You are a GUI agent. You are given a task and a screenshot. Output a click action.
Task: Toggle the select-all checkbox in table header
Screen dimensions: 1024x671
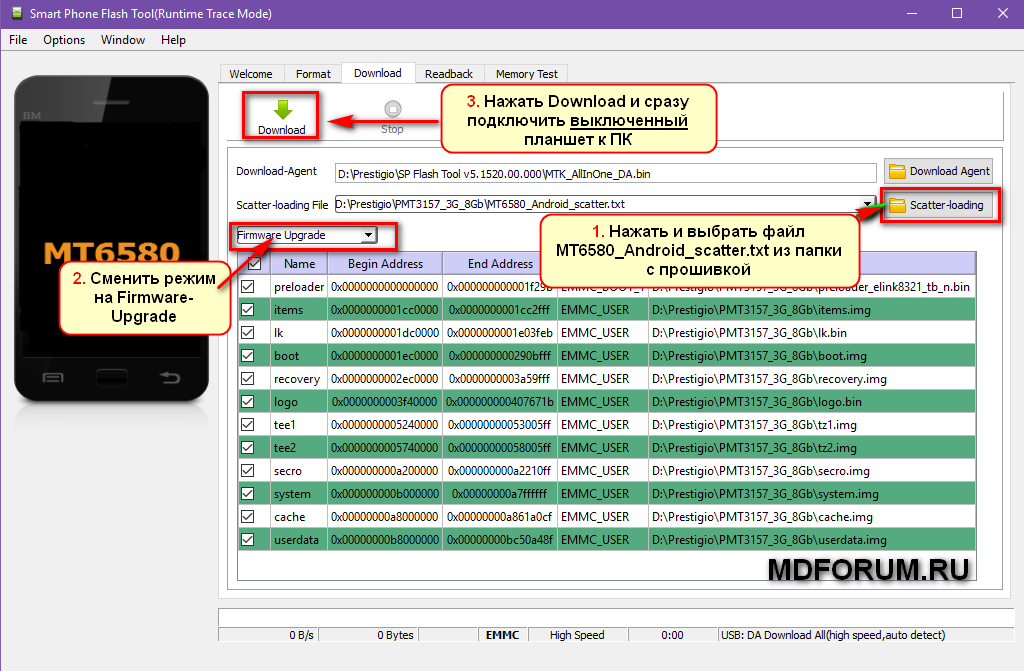(x=255, y=263)
